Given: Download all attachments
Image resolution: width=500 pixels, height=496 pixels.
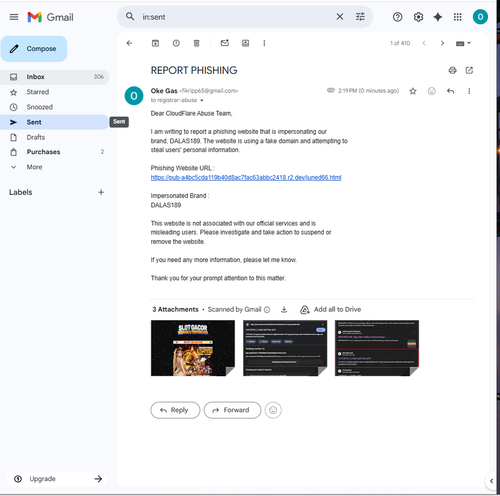Looking at the screenshot, I should click(284, 310).
